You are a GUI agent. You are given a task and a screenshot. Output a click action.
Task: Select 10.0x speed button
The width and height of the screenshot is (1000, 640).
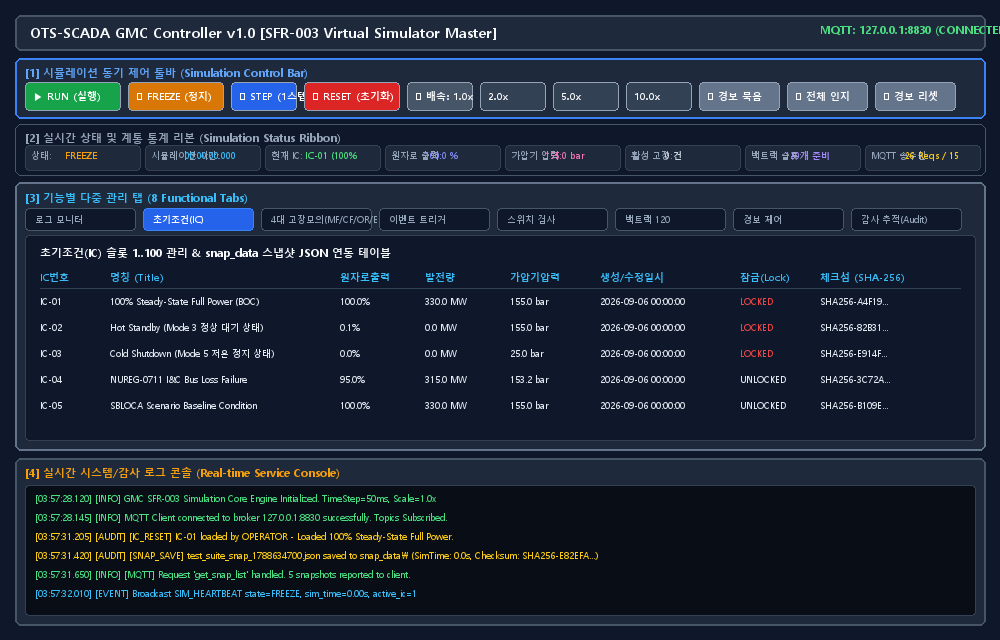[x=659, y=97]
